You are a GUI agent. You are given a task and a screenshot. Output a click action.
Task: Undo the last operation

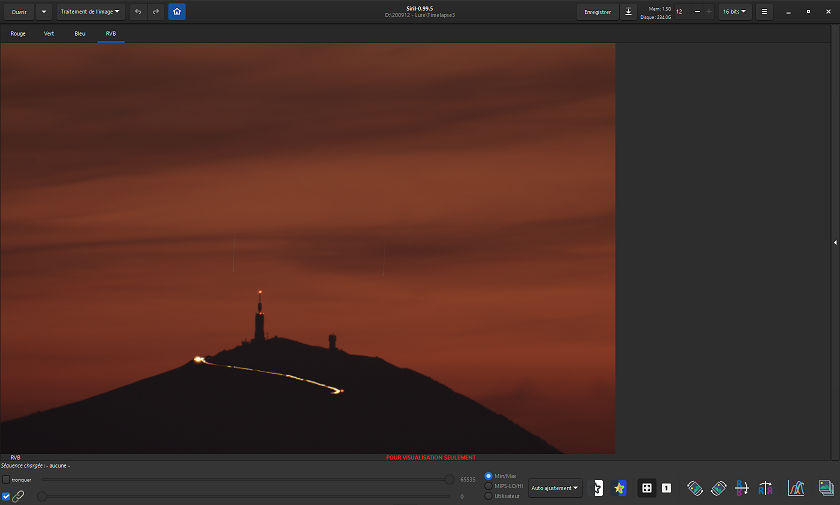tap(138, 12)
